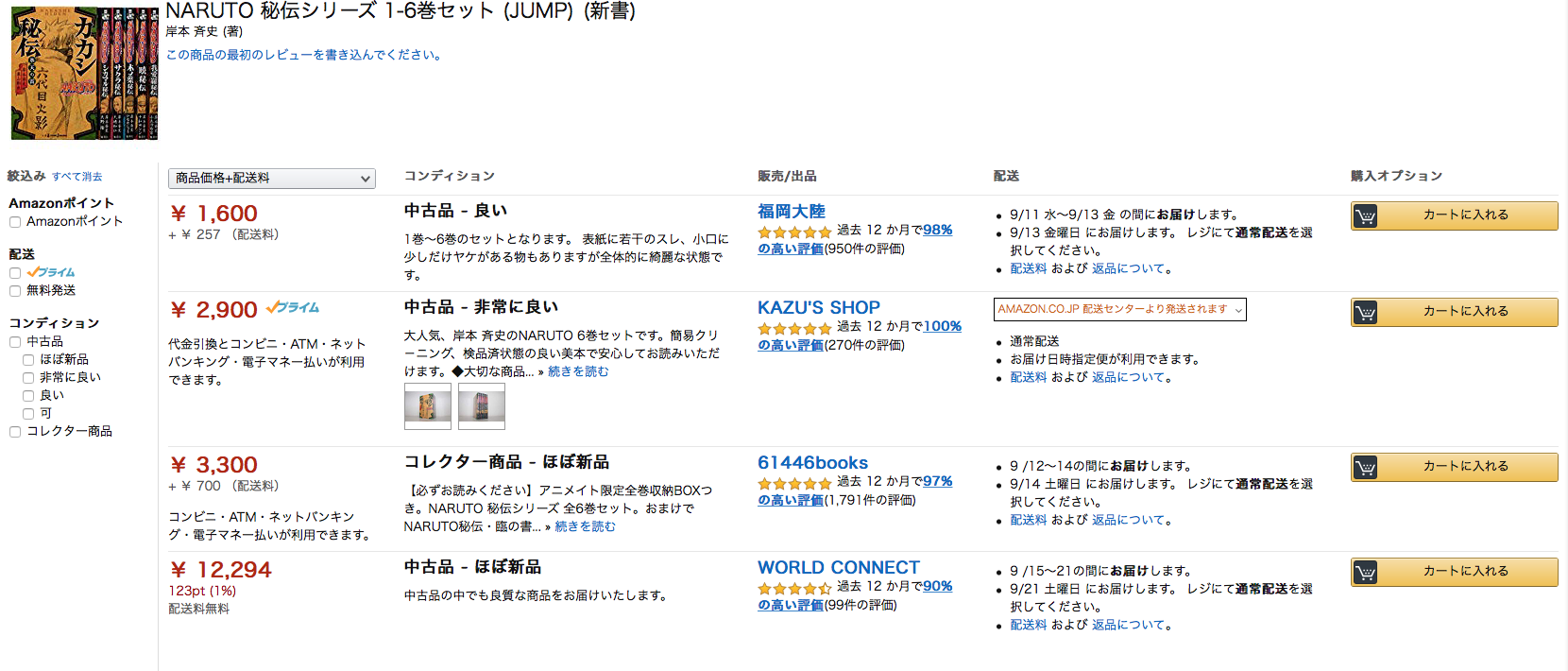Enable the Amazonポイント filter checkbox

coord(15,222)
